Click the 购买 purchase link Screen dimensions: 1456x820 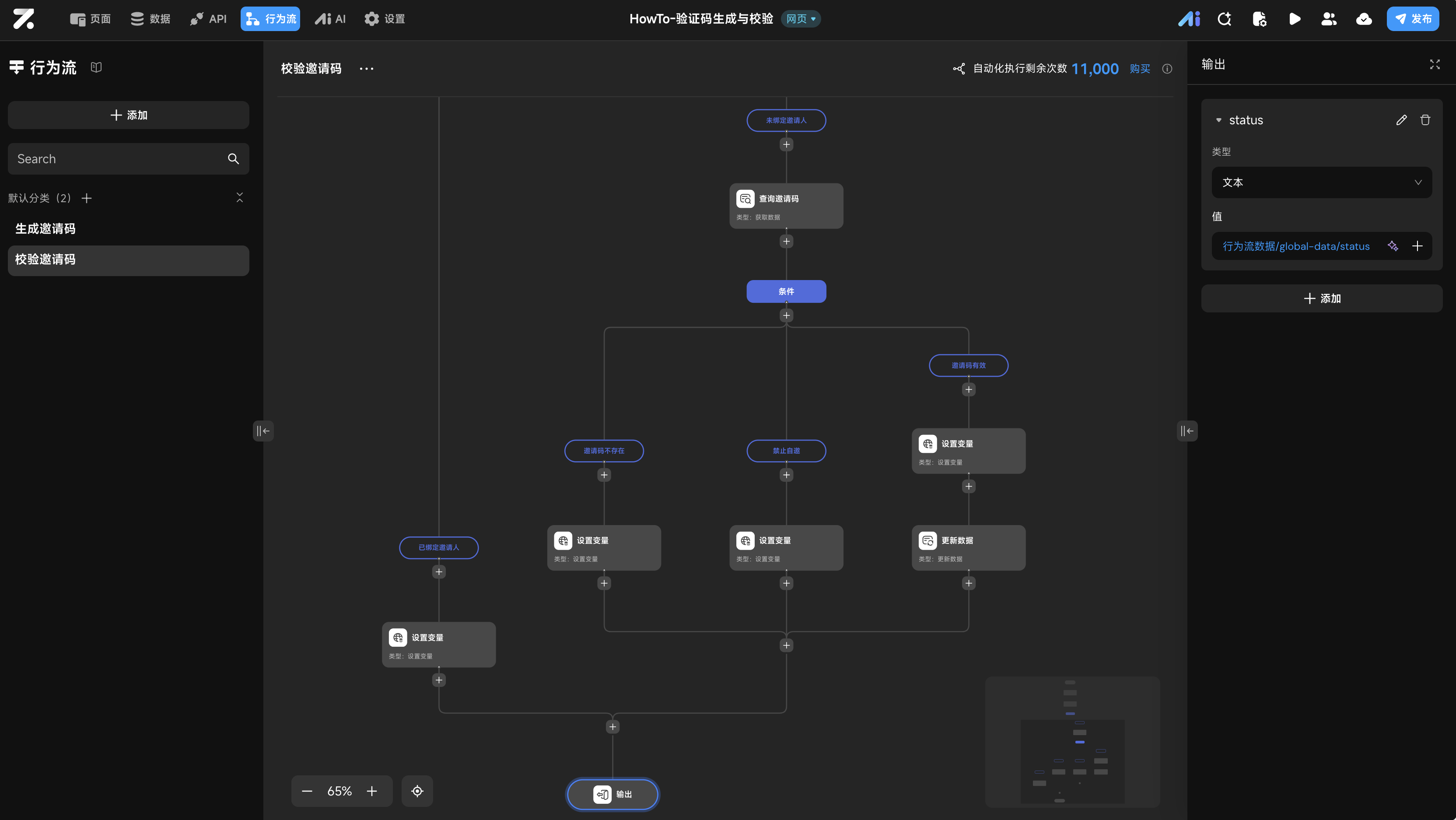pos(1140,68)
